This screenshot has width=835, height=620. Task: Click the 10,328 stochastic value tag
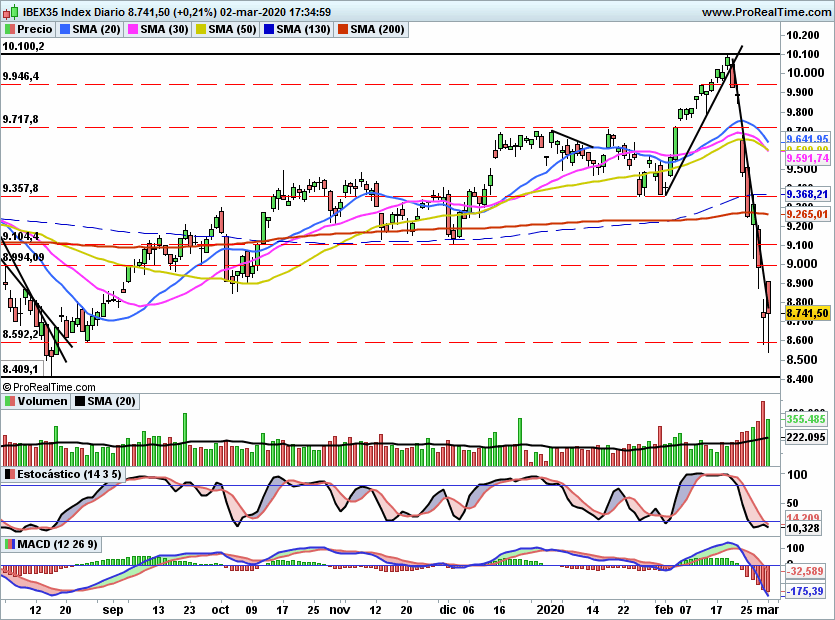tap(803, 528)
